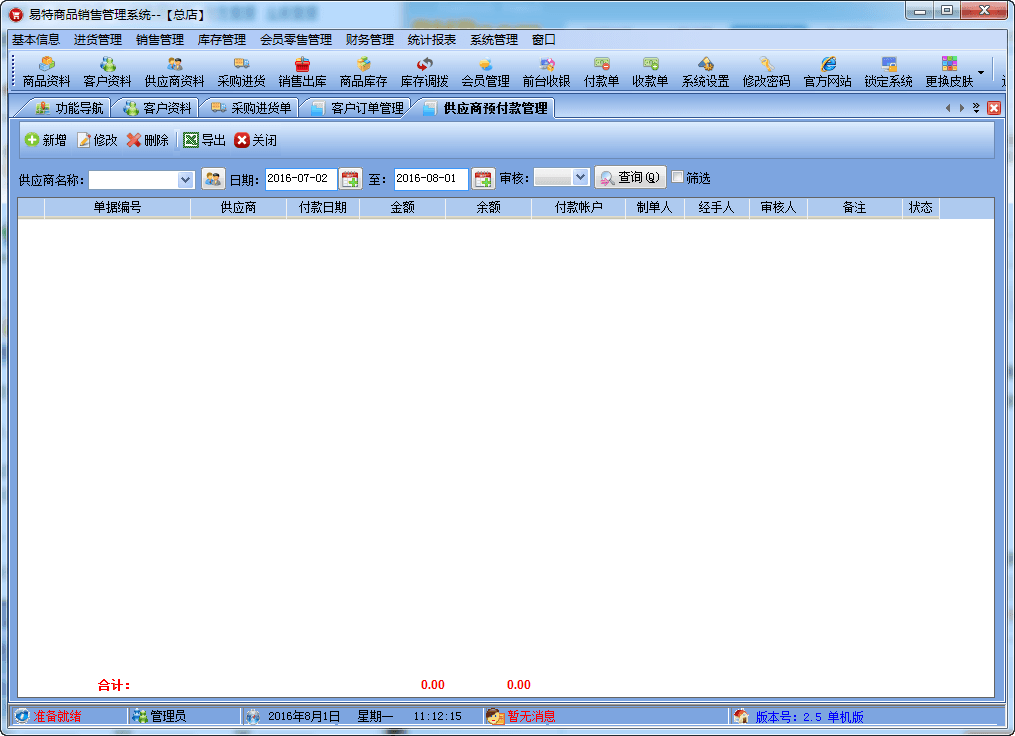Screen dimensions: 1015x736
Task: Open 销售管理 menu
Action: pyautogui.click(x=160, y=39)
